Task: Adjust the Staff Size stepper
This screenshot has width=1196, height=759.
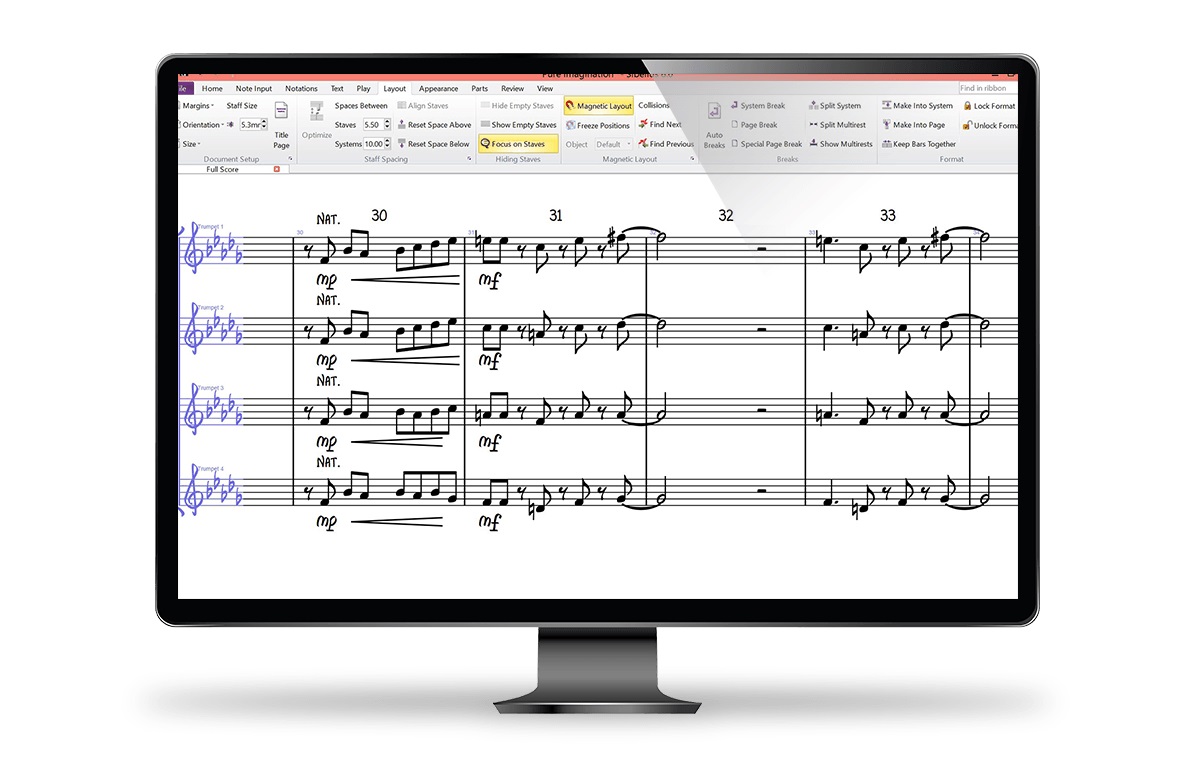Action: (x=264, y=124)
